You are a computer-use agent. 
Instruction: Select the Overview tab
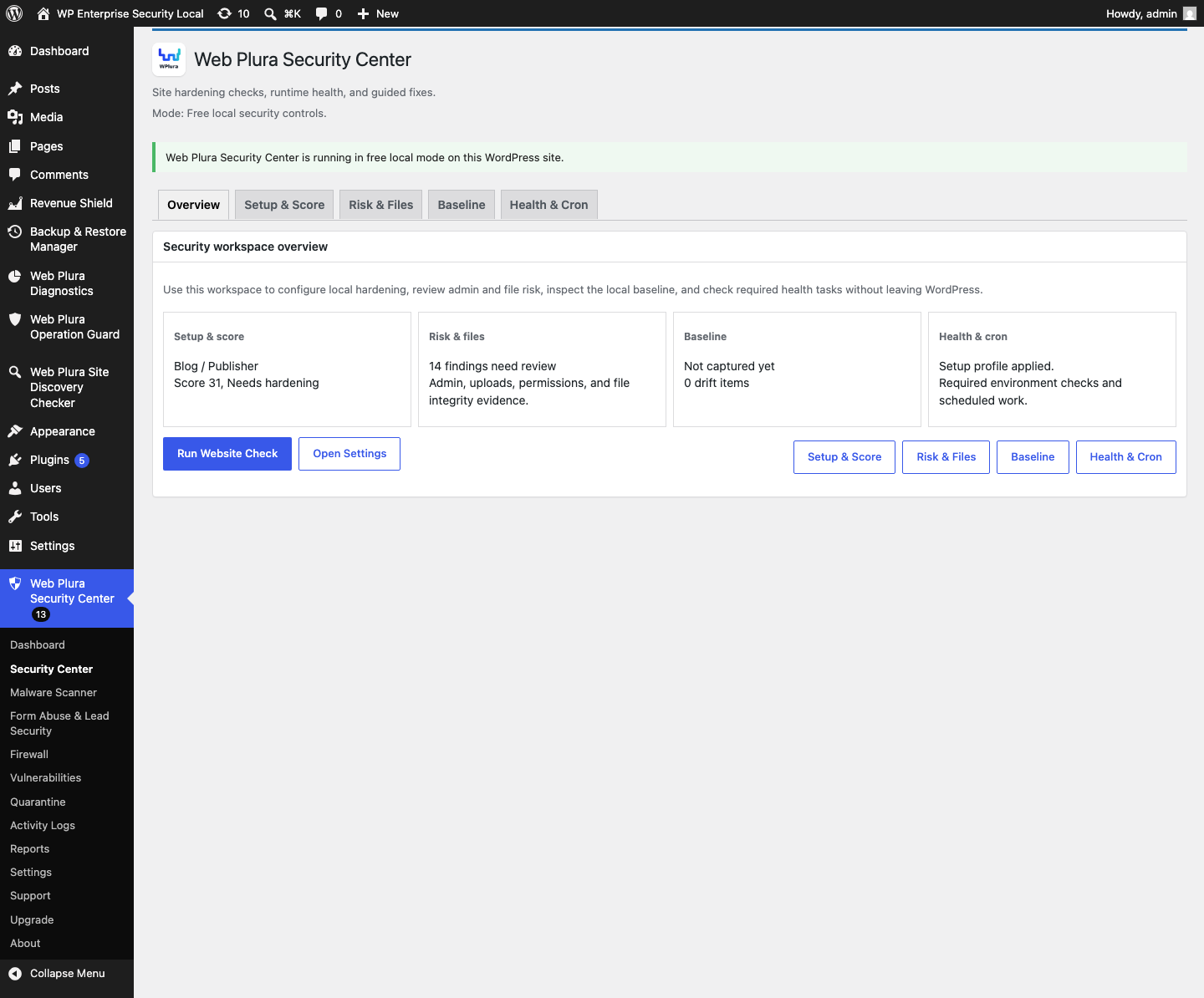point(194,205)
